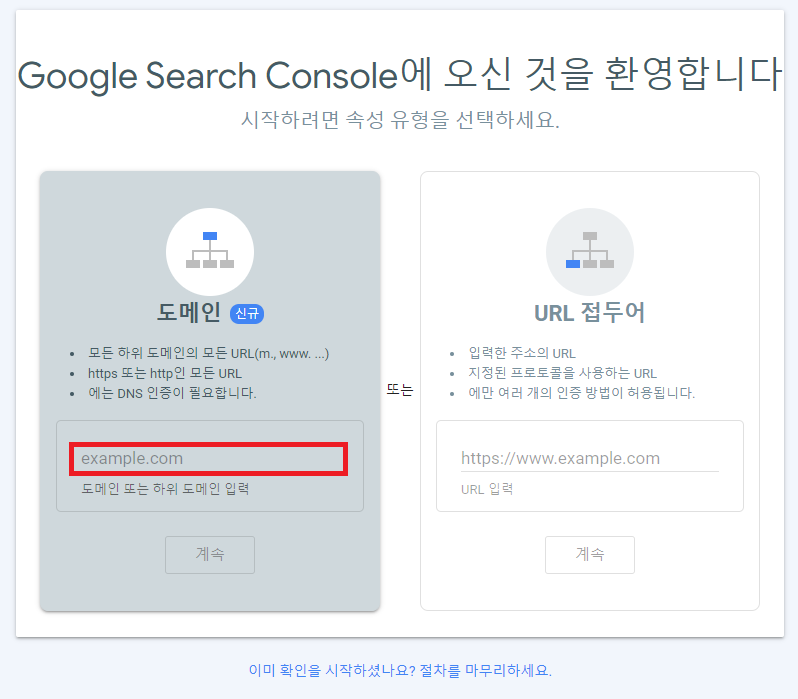This screenshot has width=798, height=699.
Task: Click the Google Search Console welcome heading
Action: [400, 75]
